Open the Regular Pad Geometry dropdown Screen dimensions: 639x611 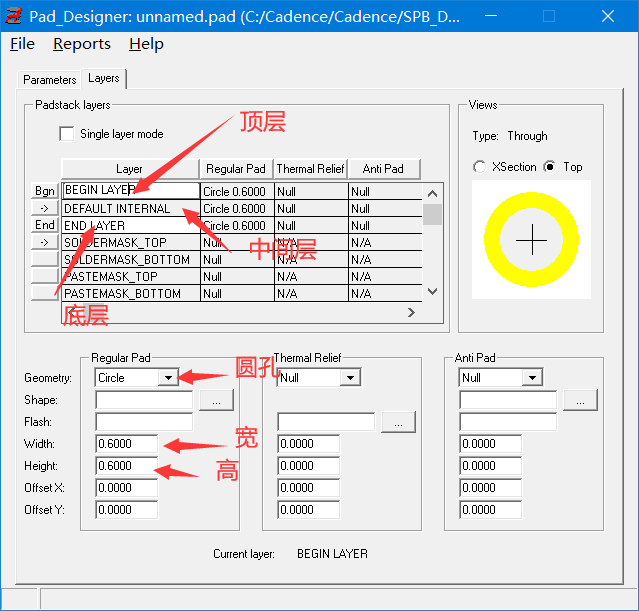[168, 378]
